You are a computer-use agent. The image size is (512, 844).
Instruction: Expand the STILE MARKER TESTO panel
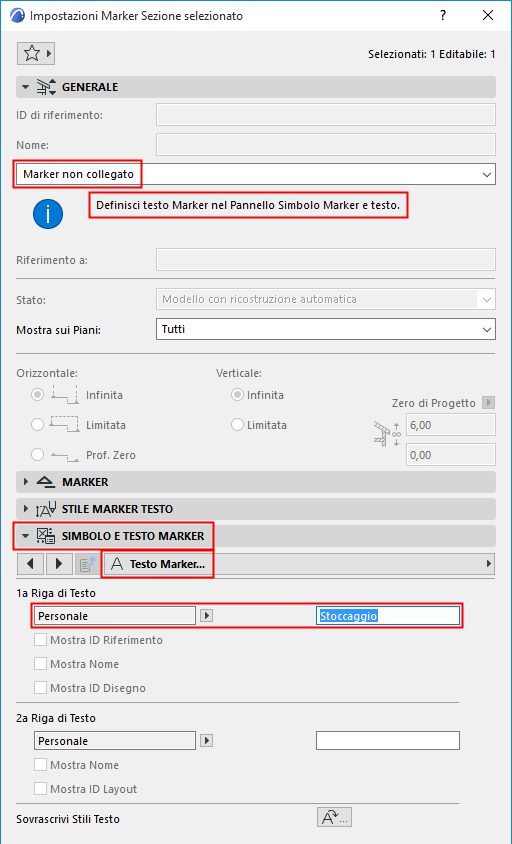(x=25, y=509)
